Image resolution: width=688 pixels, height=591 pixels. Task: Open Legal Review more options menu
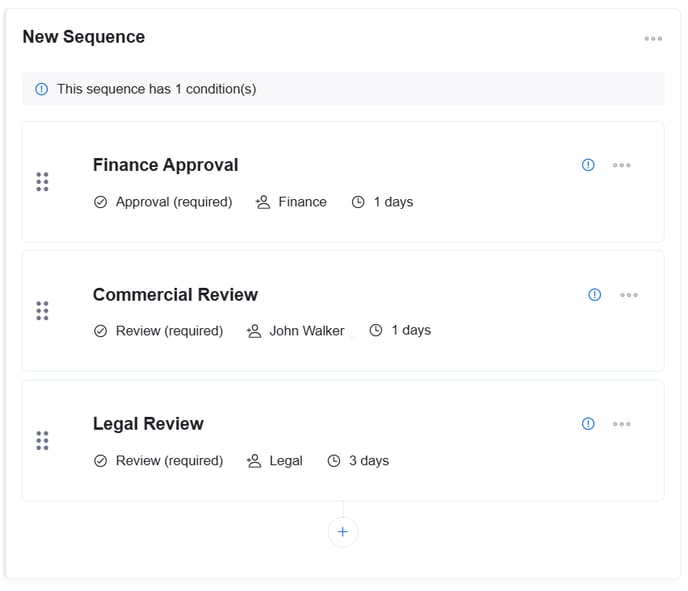pyautogui.click(x=622, y=424)
